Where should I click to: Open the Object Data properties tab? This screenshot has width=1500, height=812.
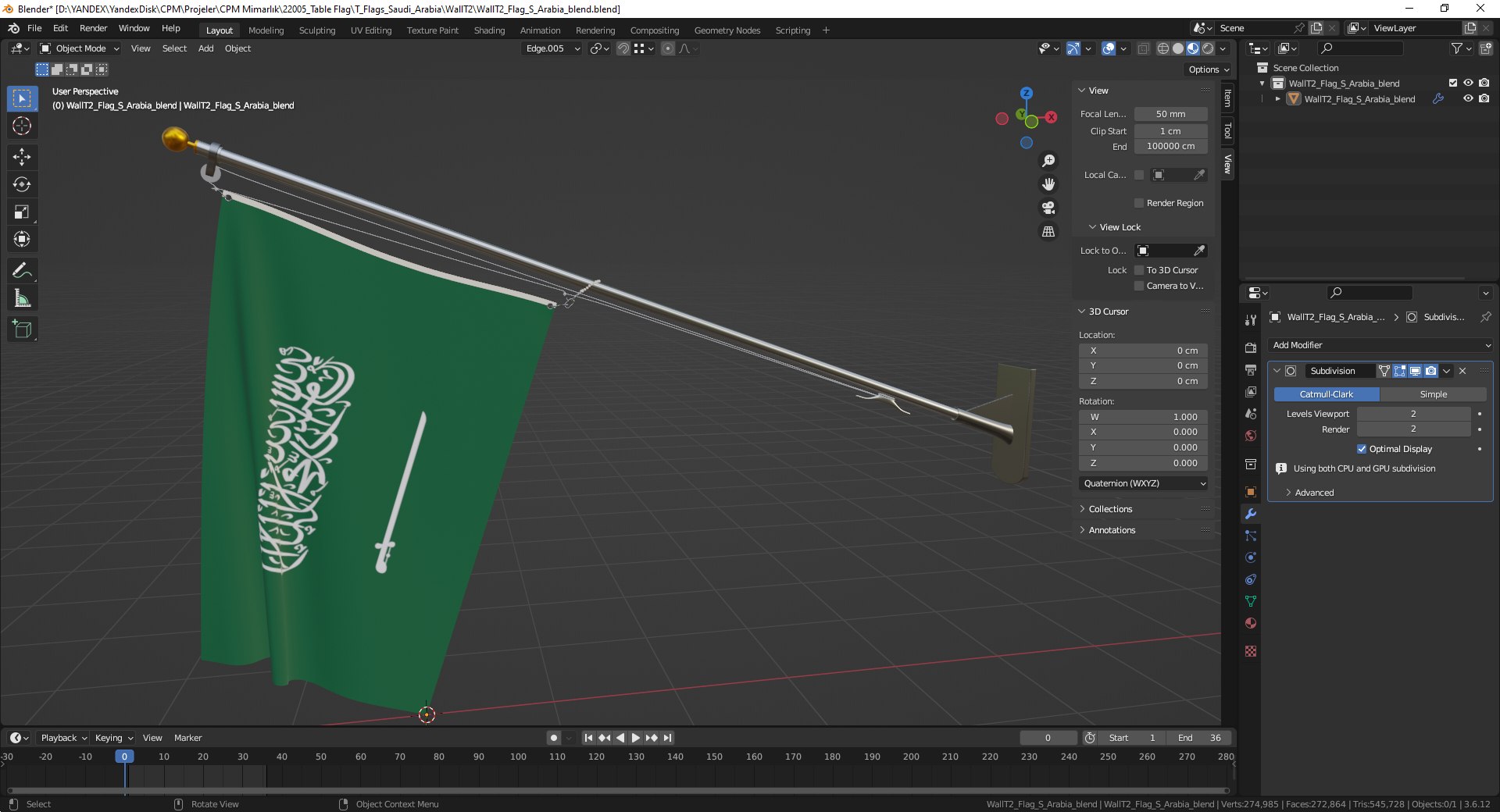pyautogui.click(x=1251, y=601)
